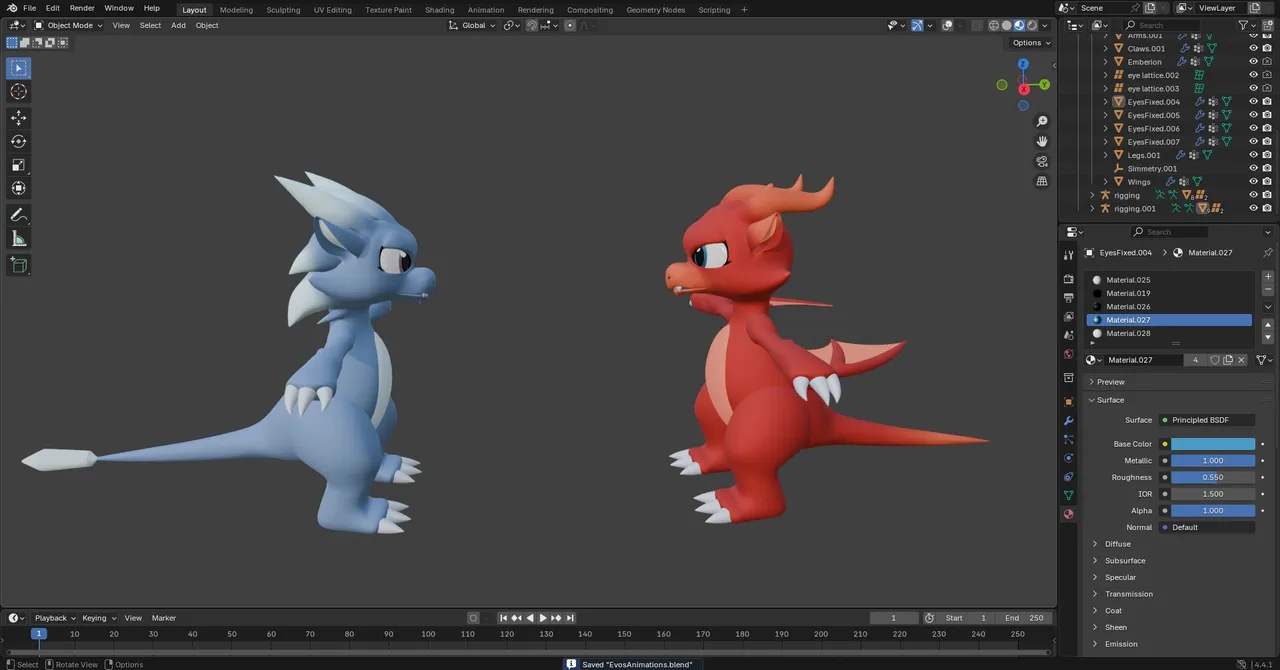This screenshot has width=1280, height=670.
Task: Open the Object Constraints properties tab
Action: click(1069, 477)
